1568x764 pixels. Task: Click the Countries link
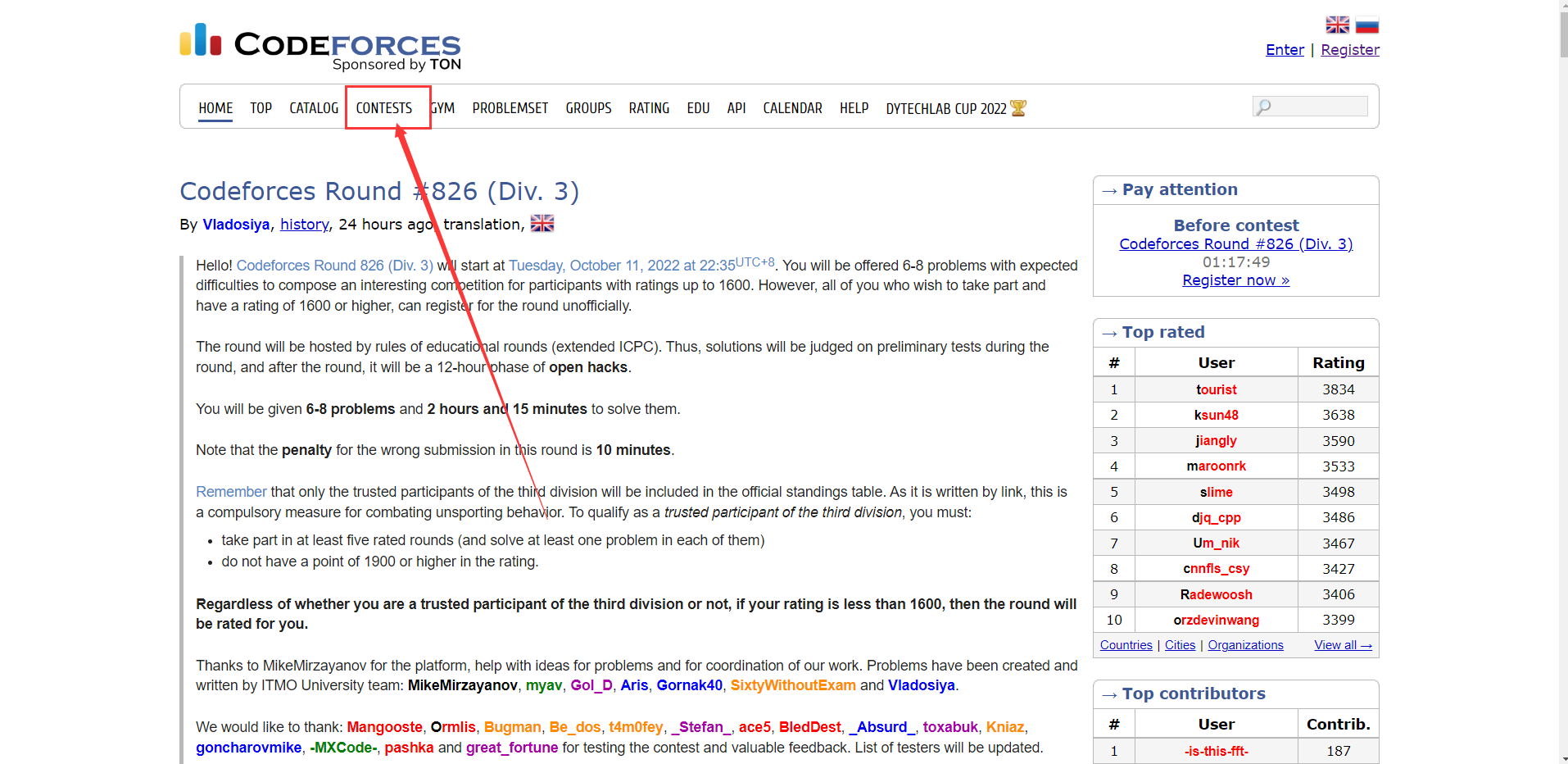(x=1126, y=645)
